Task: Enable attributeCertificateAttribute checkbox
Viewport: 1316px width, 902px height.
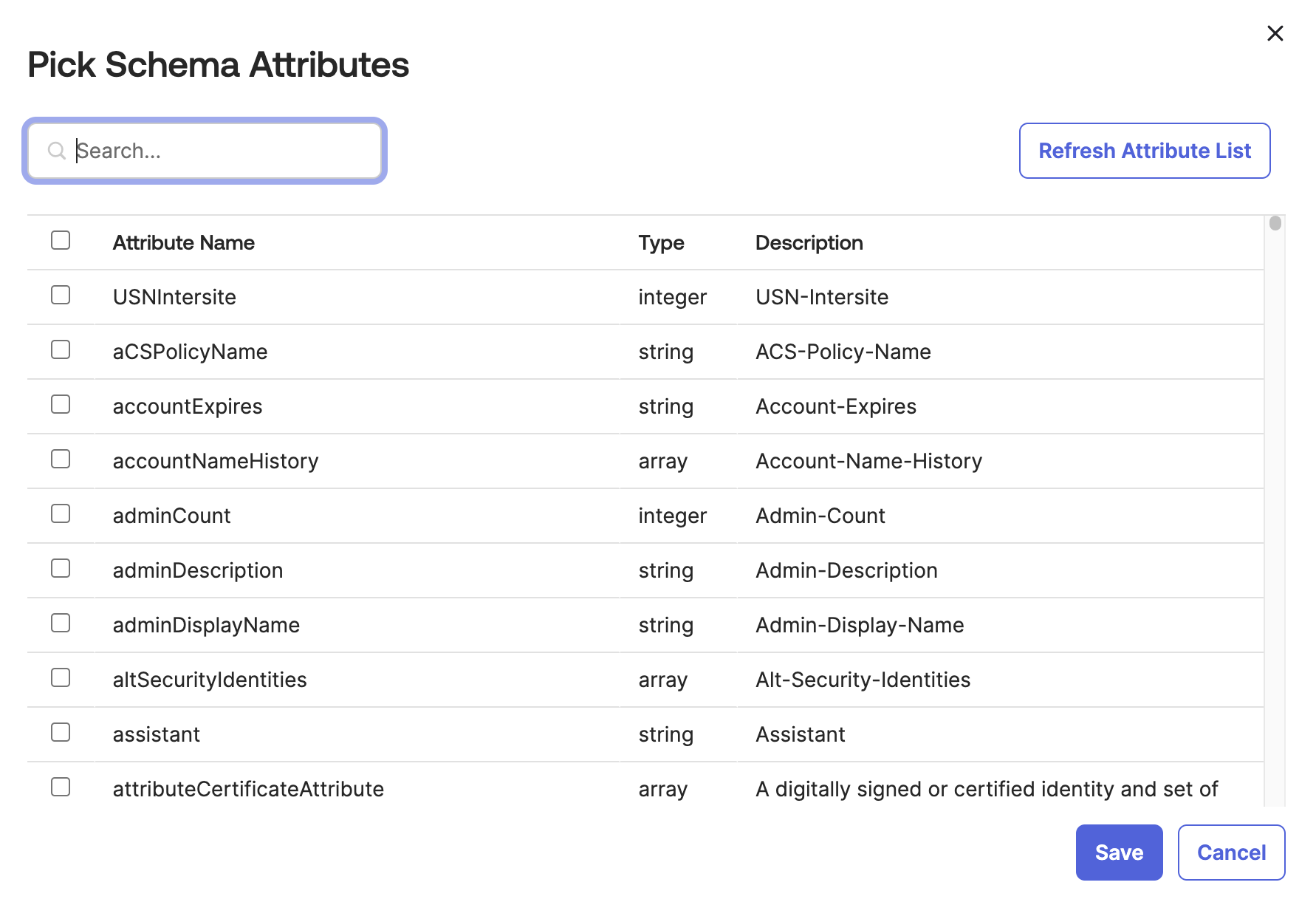Action: (x=61, y=787)
